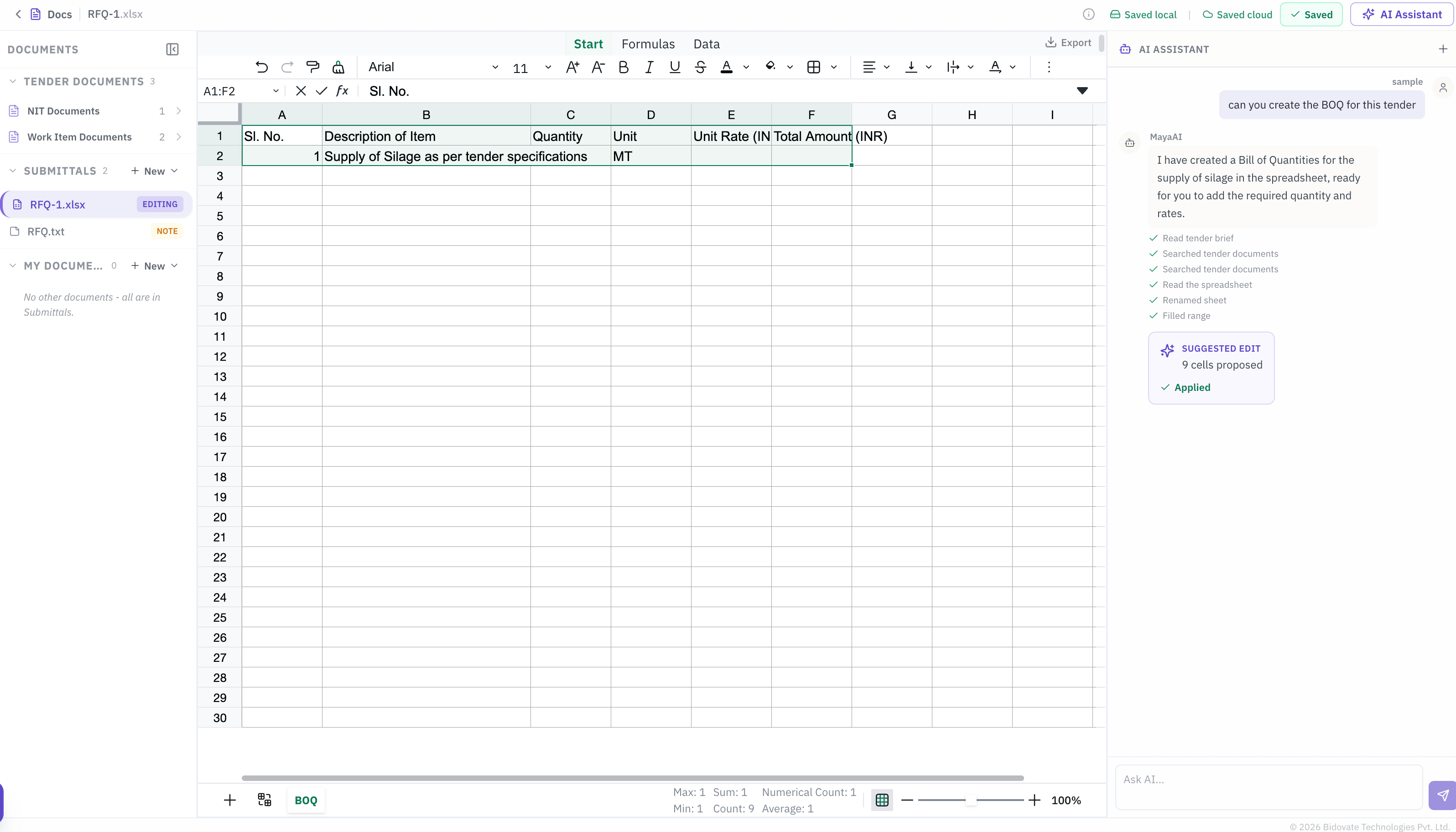Image resolution: width=1456 pixels, height=832 pixels.
Task: Select column G header
Action: pos(891,115)
